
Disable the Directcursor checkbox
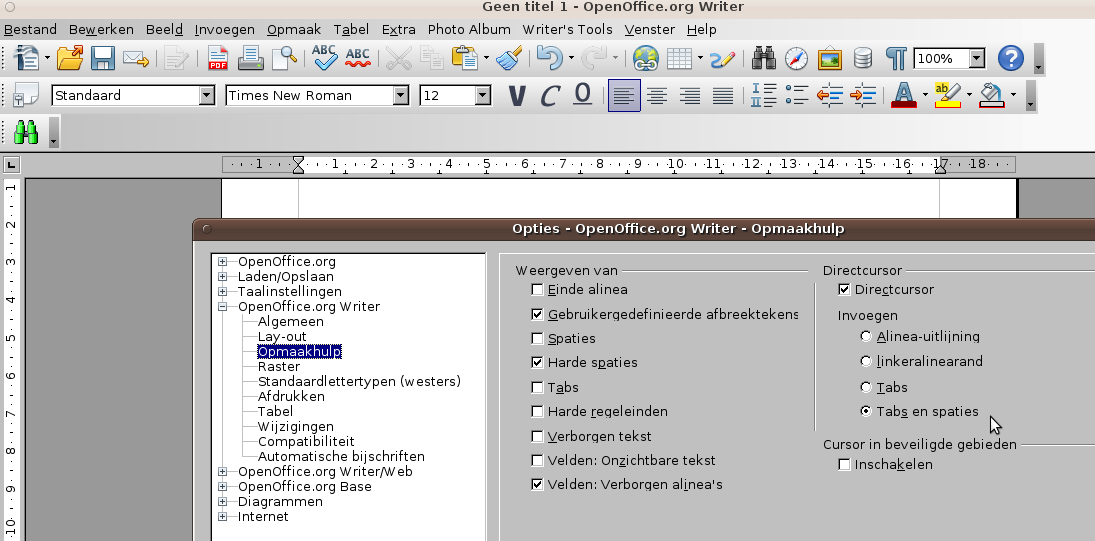[x=845, y=290]
